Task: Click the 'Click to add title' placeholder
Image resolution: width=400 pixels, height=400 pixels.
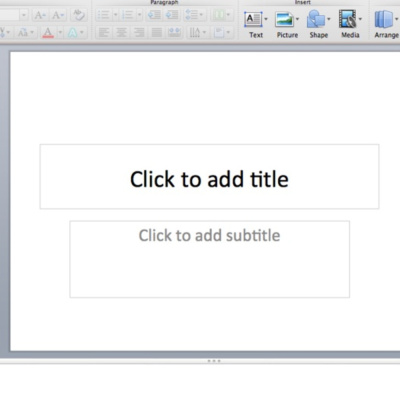Action: (209, 177)
